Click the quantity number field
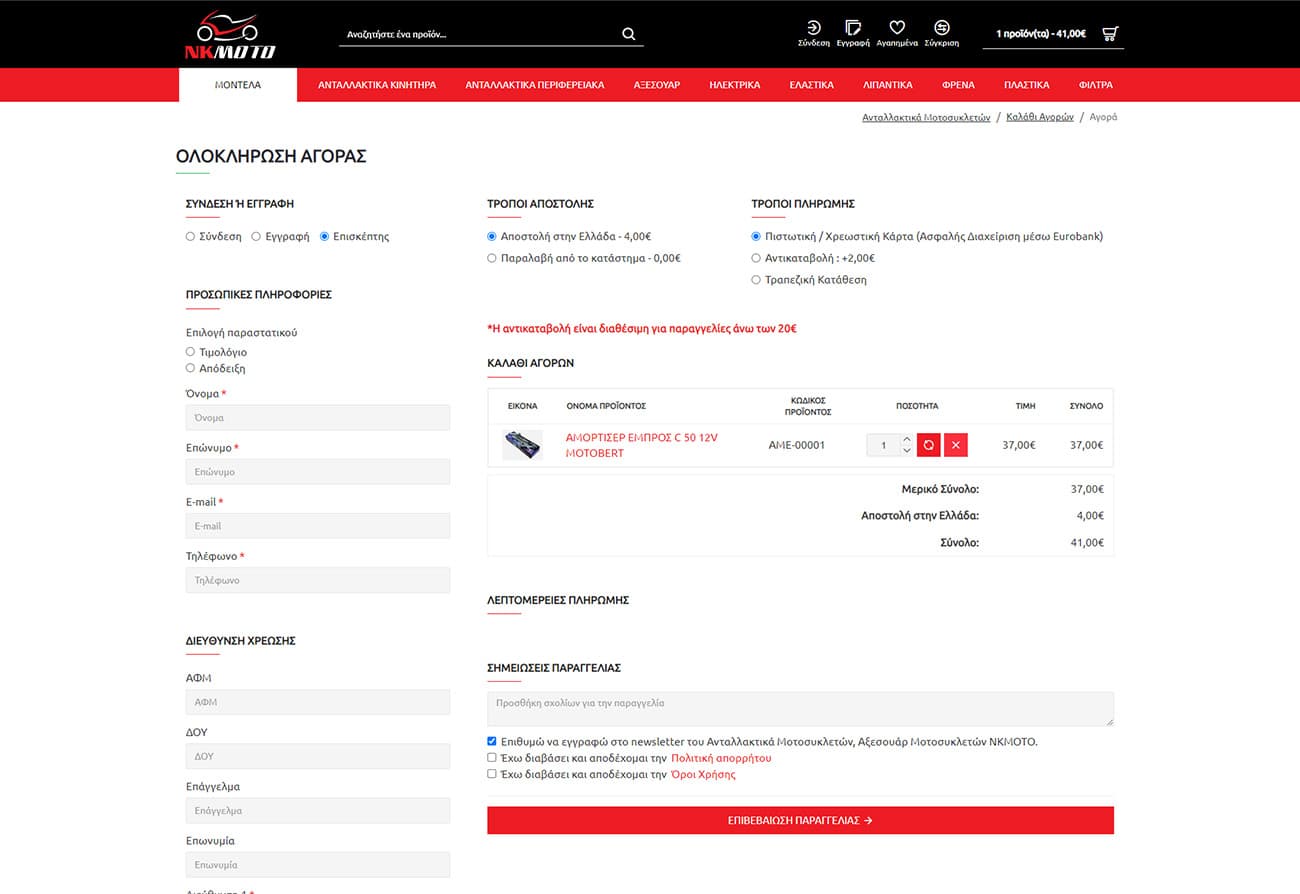 point(884,445)
